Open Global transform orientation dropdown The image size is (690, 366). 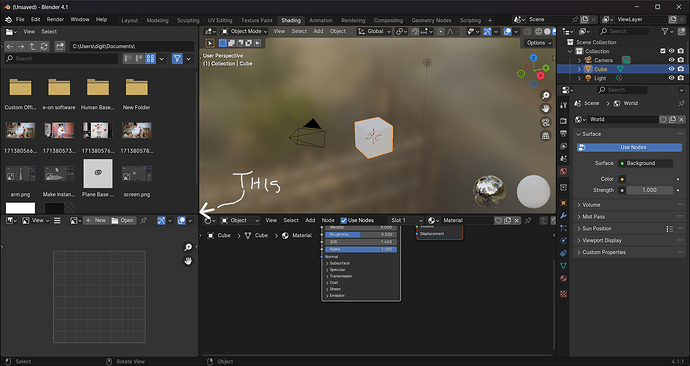coord(374,31)
